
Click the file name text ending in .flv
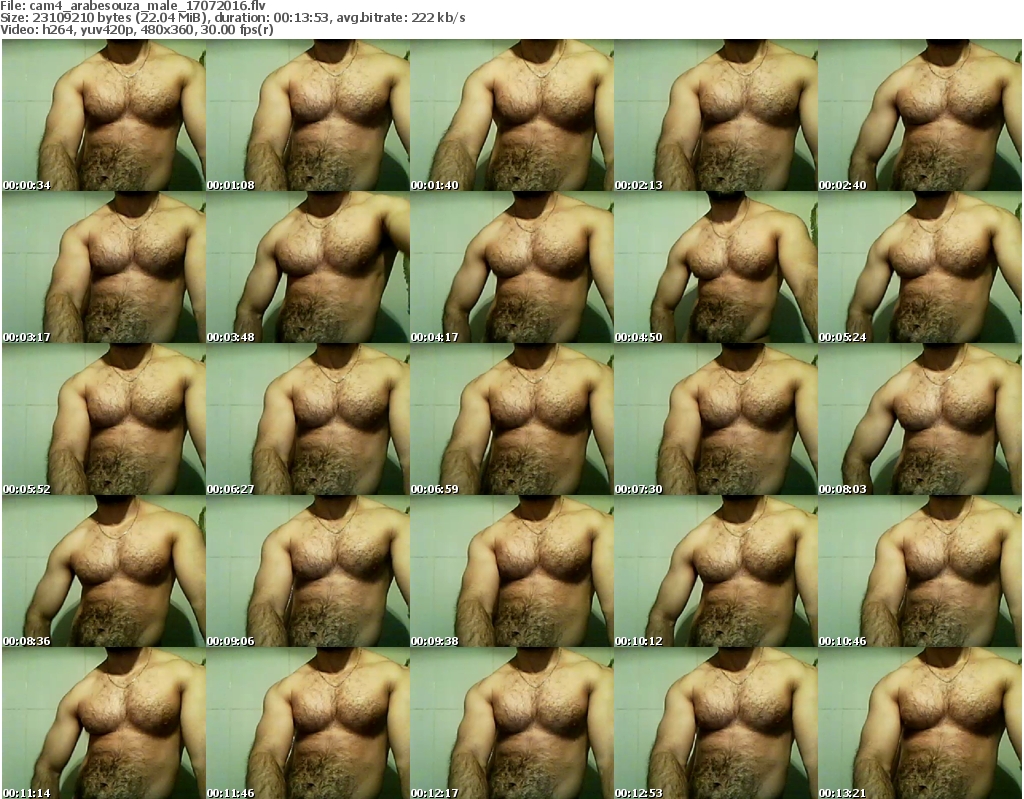pyautogui.click(x=148, y=6)
